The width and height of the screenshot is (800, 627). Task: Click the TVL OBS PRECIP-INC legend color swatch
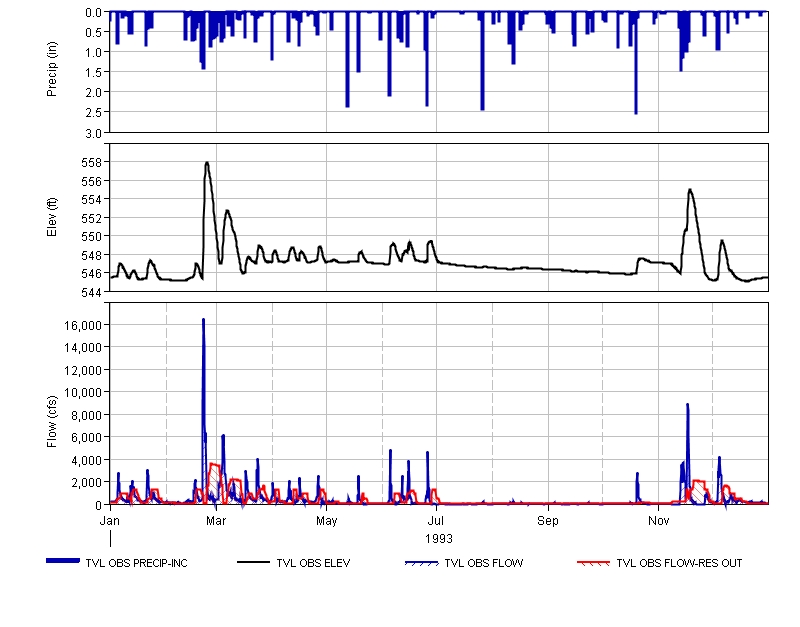pyautogui.click(x=63, y=561)
